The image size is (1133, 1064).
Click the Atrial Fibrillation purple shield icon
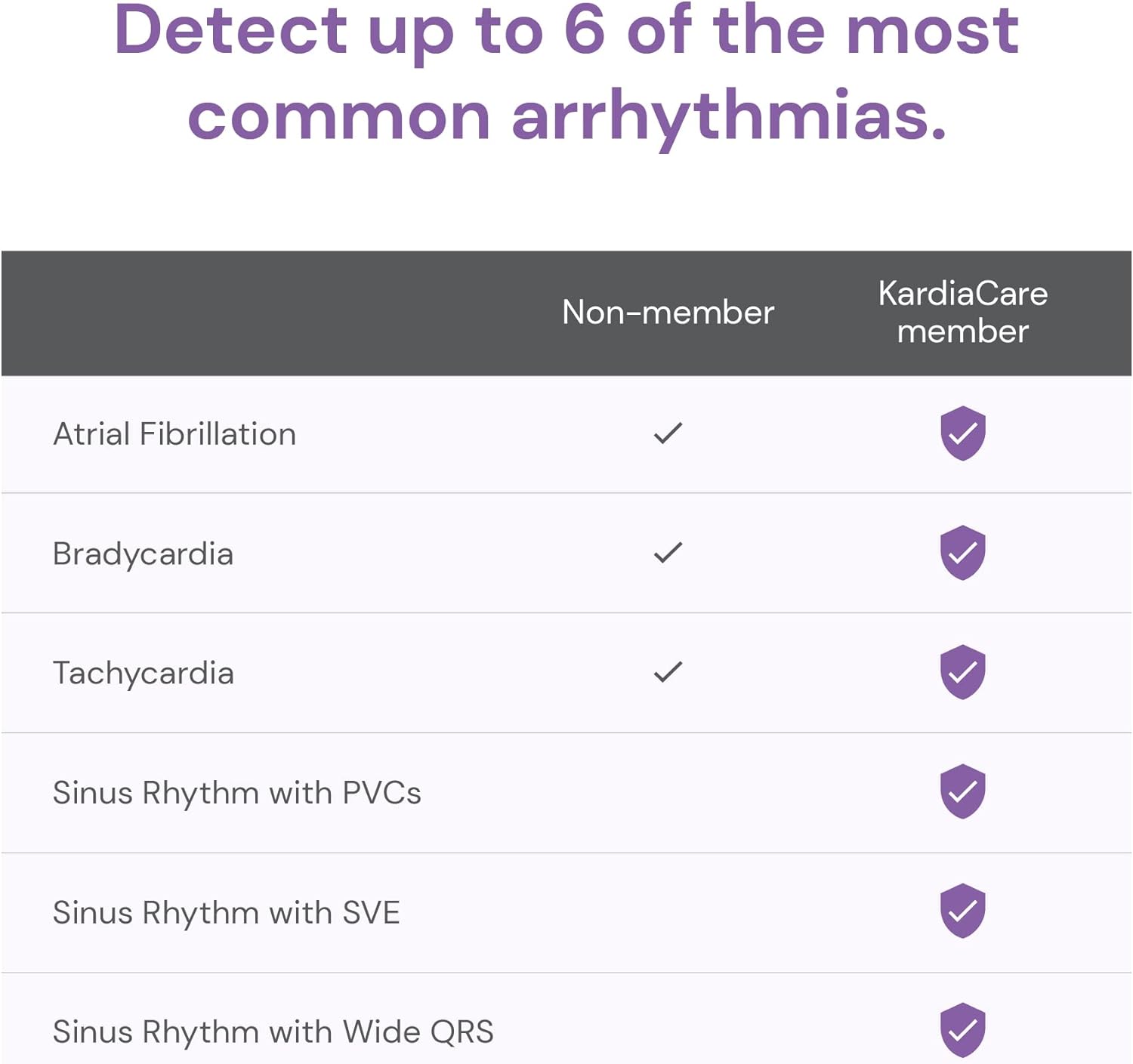(962, 433)
